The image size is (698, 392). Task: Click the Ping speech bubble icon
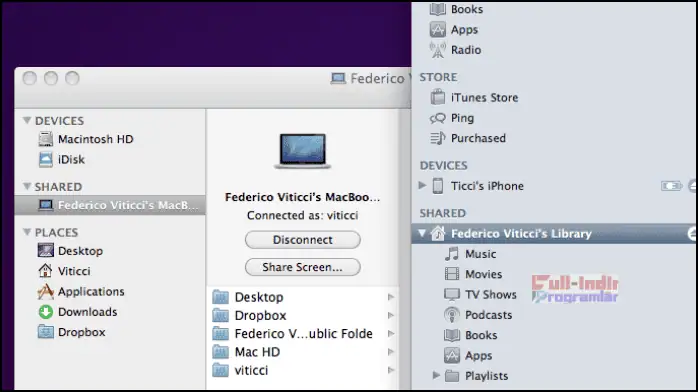pyautogui.click(x=438, y=118)
